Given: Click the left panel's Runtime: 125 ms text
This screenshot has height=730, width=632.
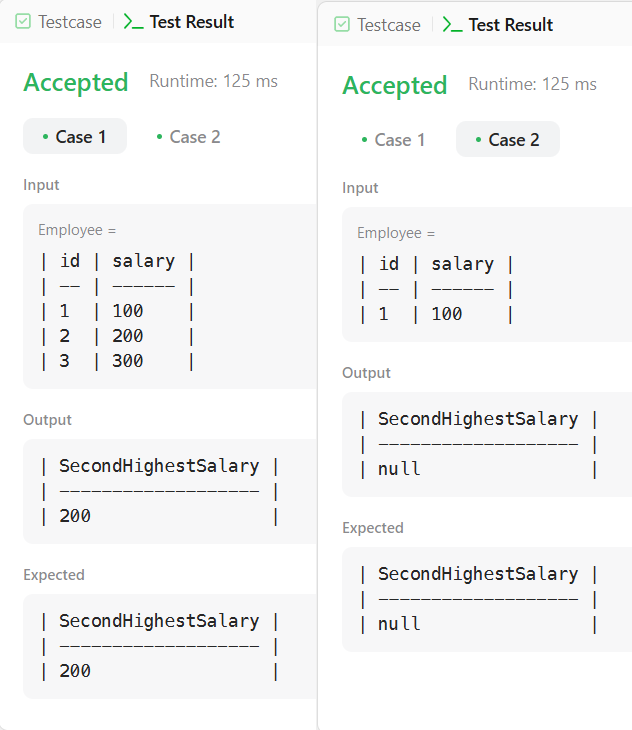Looking at the screenshot, I should (213, 81).
